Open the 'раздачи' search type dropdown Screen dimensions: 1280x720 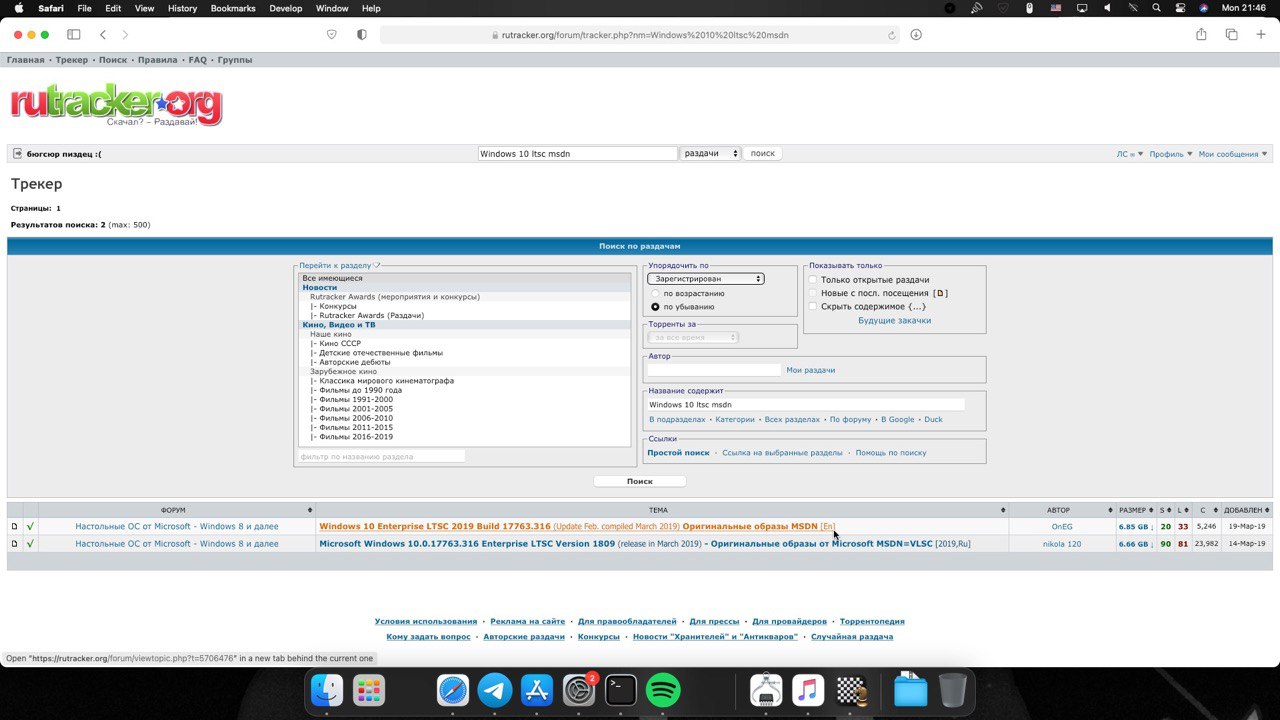click(710, 154)
